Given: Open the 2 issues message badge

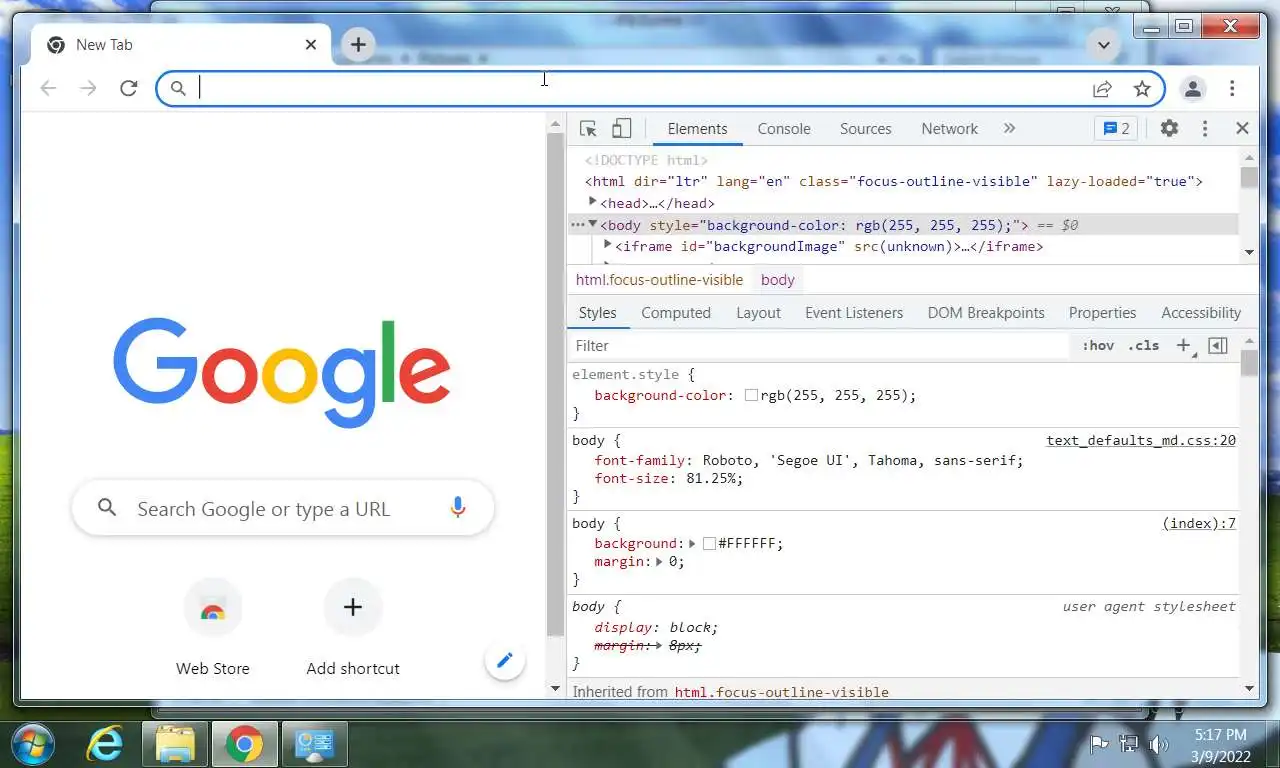Looking at the screenshot, I should tap(1116, 128).
